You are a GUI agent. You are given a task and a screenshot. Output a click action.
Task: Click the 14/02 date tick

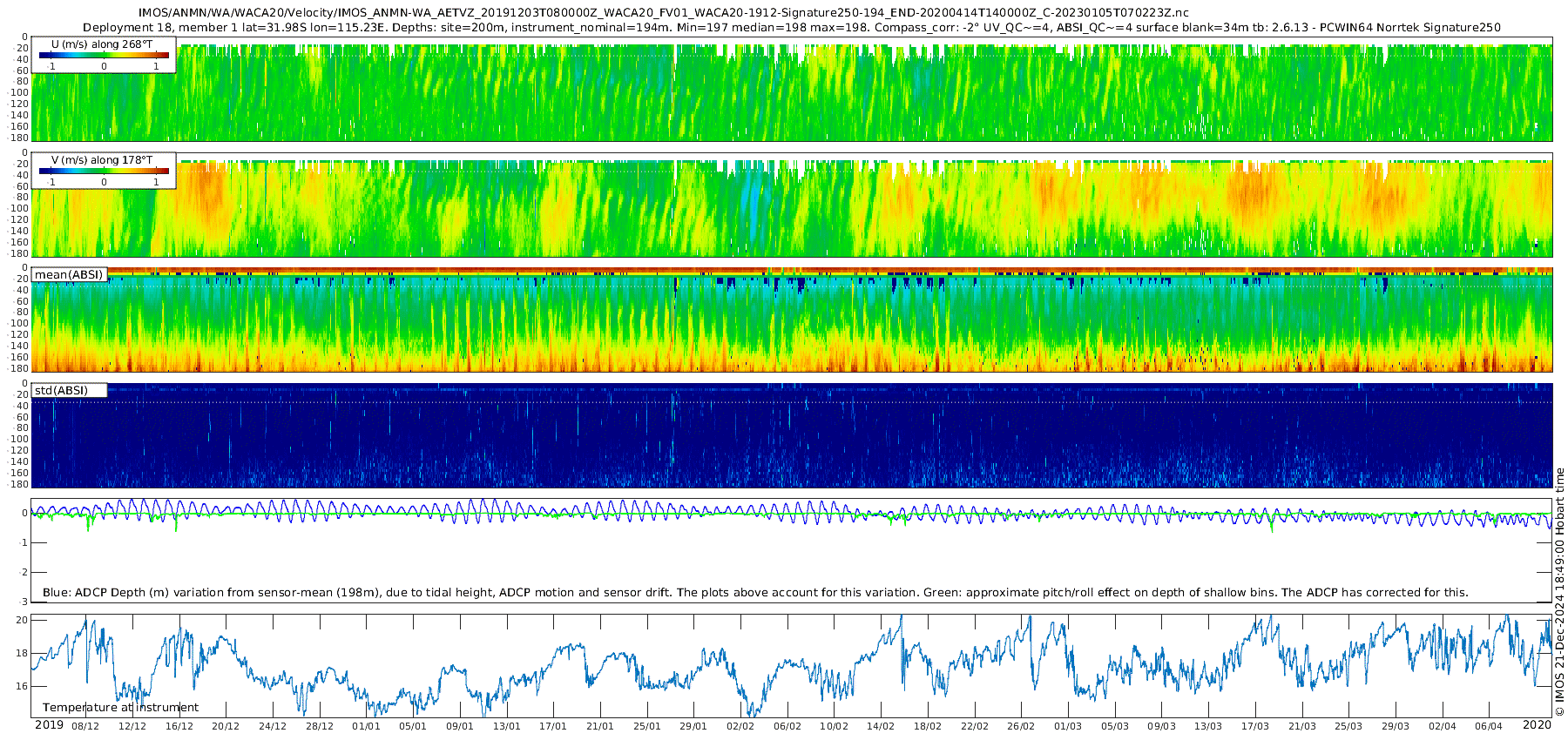coord(881,727)
